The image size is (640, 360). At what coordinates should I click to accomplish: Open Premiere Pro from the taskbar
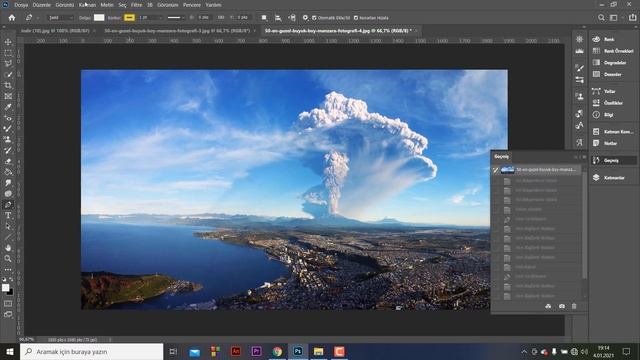coord(256,351)
